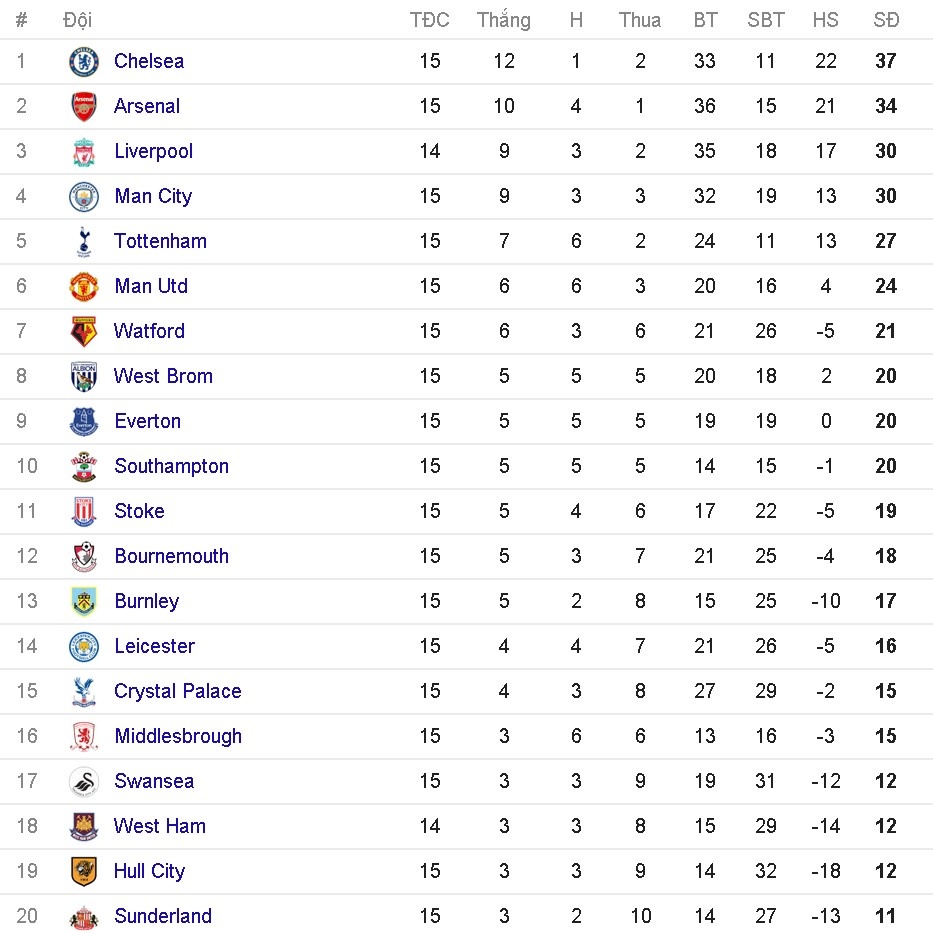
Task: Click the Chelsea club crest icon
Action: tap(84, 62)
